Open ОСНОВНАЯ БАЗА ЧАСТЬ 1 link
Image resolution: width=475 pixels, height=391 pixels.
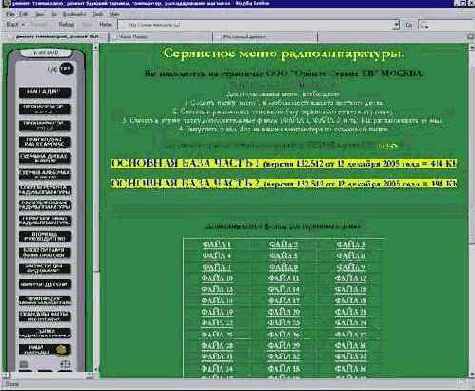coord(284,164)
